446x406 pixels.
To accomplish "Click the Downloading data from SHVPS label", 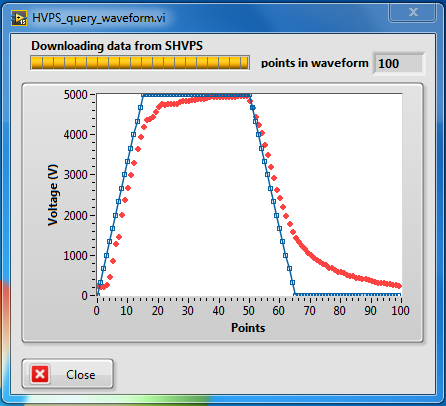I will click(x=117, y=46).
